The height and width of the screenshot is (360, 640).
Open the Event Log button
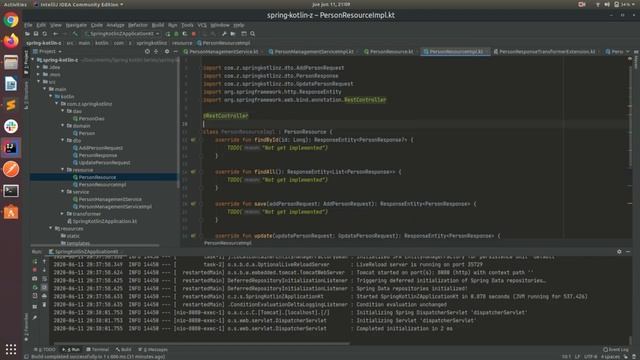point(616,350)
